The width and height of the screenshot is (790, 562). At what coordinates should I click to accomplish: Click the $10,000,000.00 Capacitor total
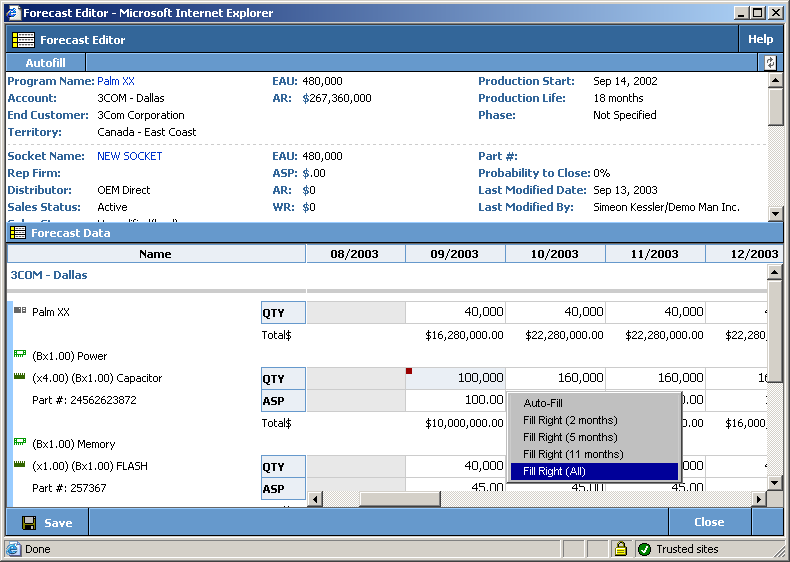pos(464,423)
